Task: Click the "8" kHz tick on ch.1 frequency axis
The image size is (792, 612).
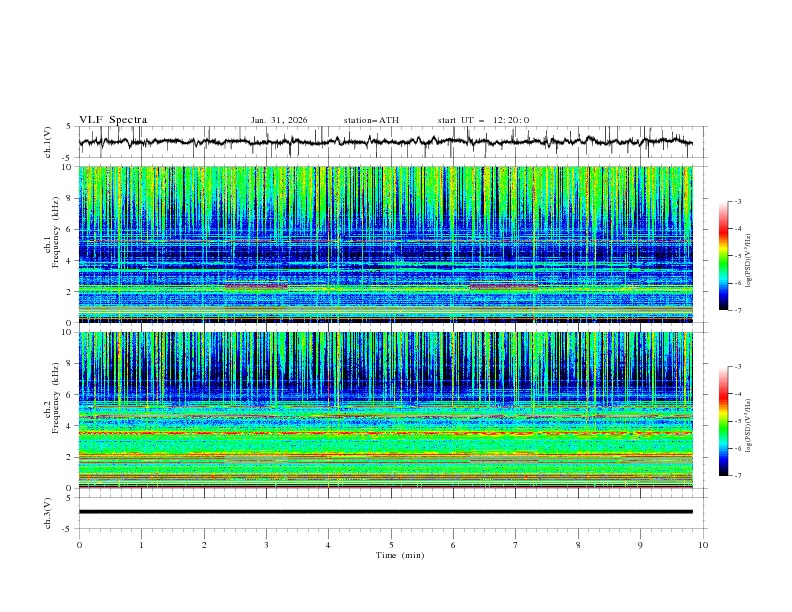Action: [70, 198]
